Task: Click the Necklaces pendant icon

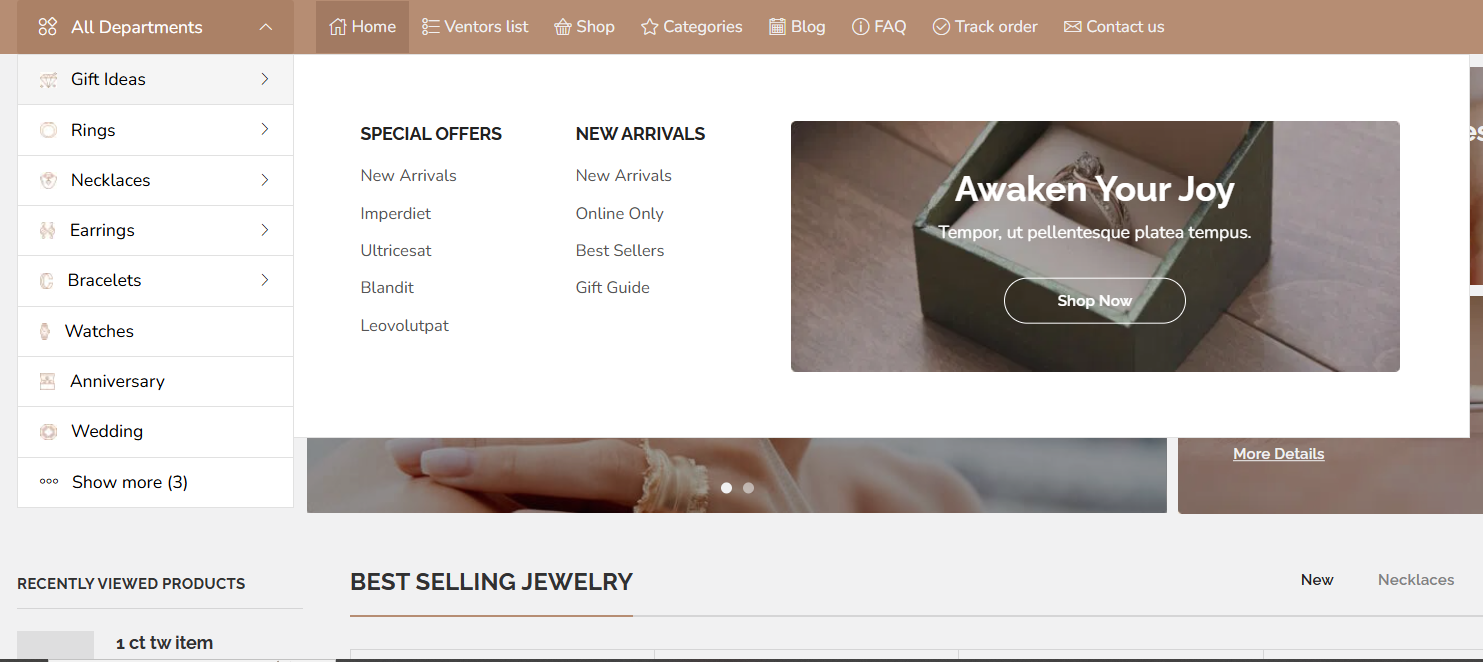Action: (x=48, y=180)
